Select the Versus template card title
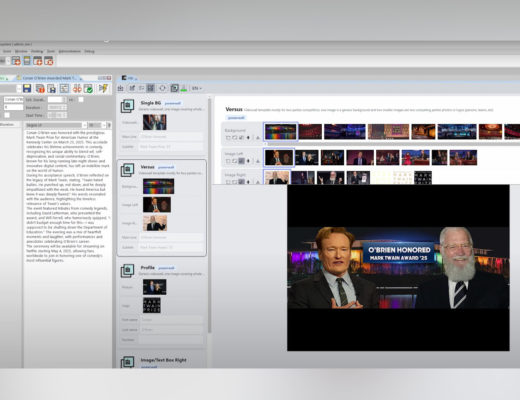The image size is (520, 400). click(148, 167)
